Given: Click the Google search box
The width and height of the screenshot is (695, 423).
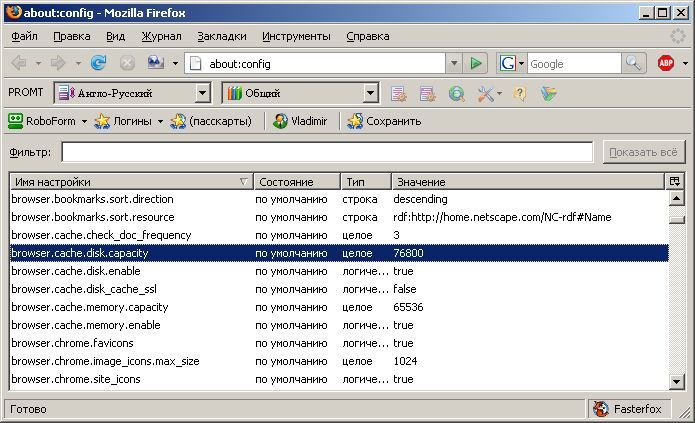Looking at the screenshot, I should coord(574,64).
